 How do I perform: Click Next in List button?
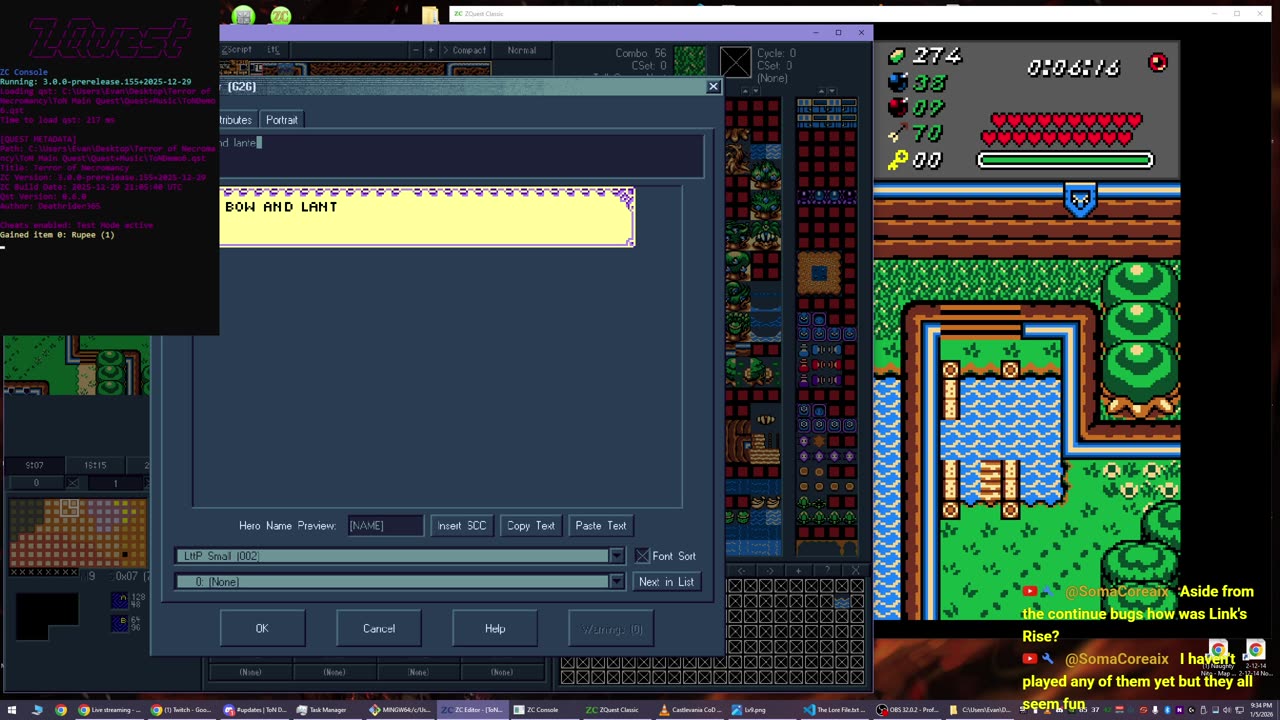pos(666,582)
